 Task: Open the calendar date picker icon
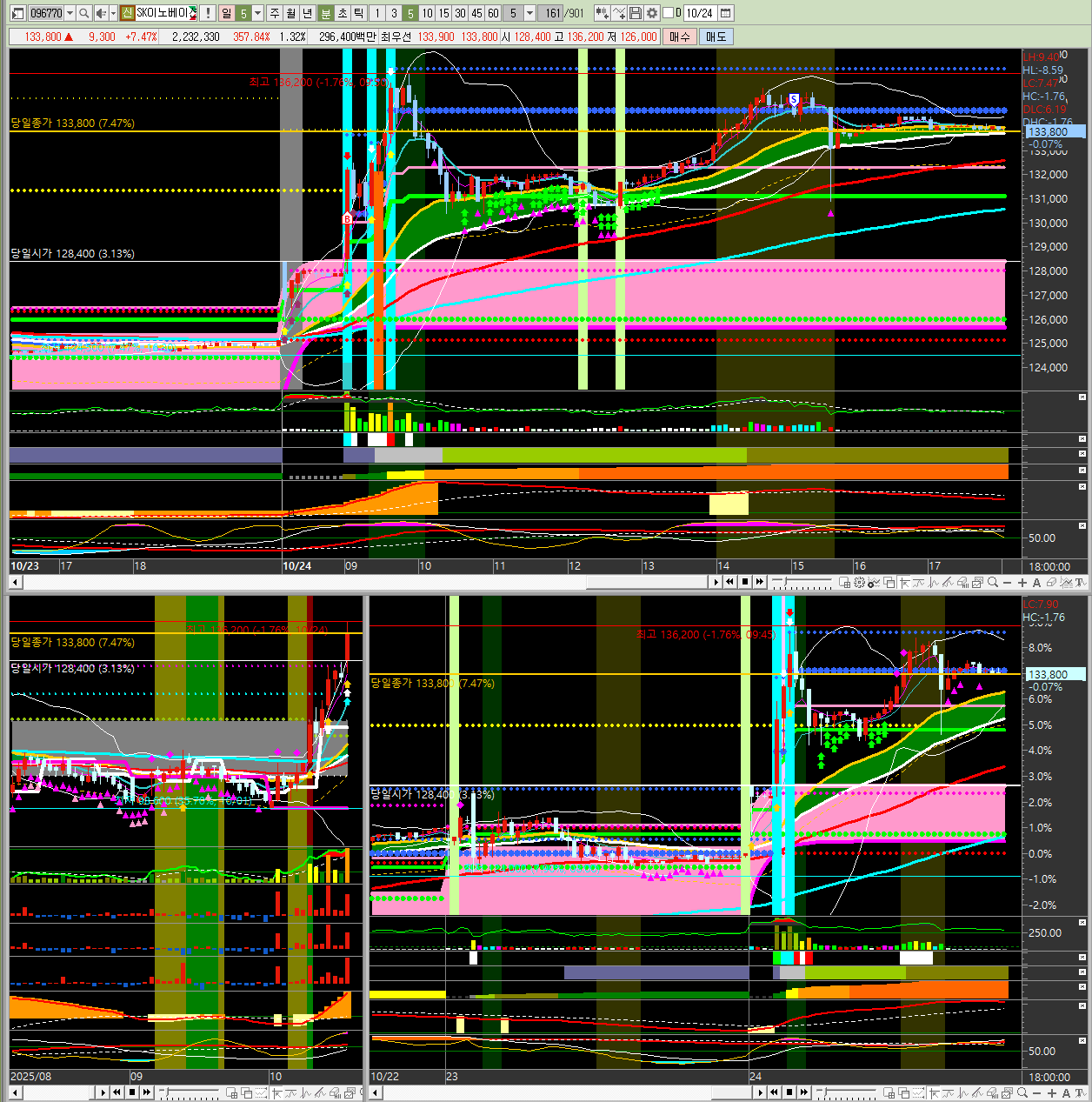(x=726, y=13)
